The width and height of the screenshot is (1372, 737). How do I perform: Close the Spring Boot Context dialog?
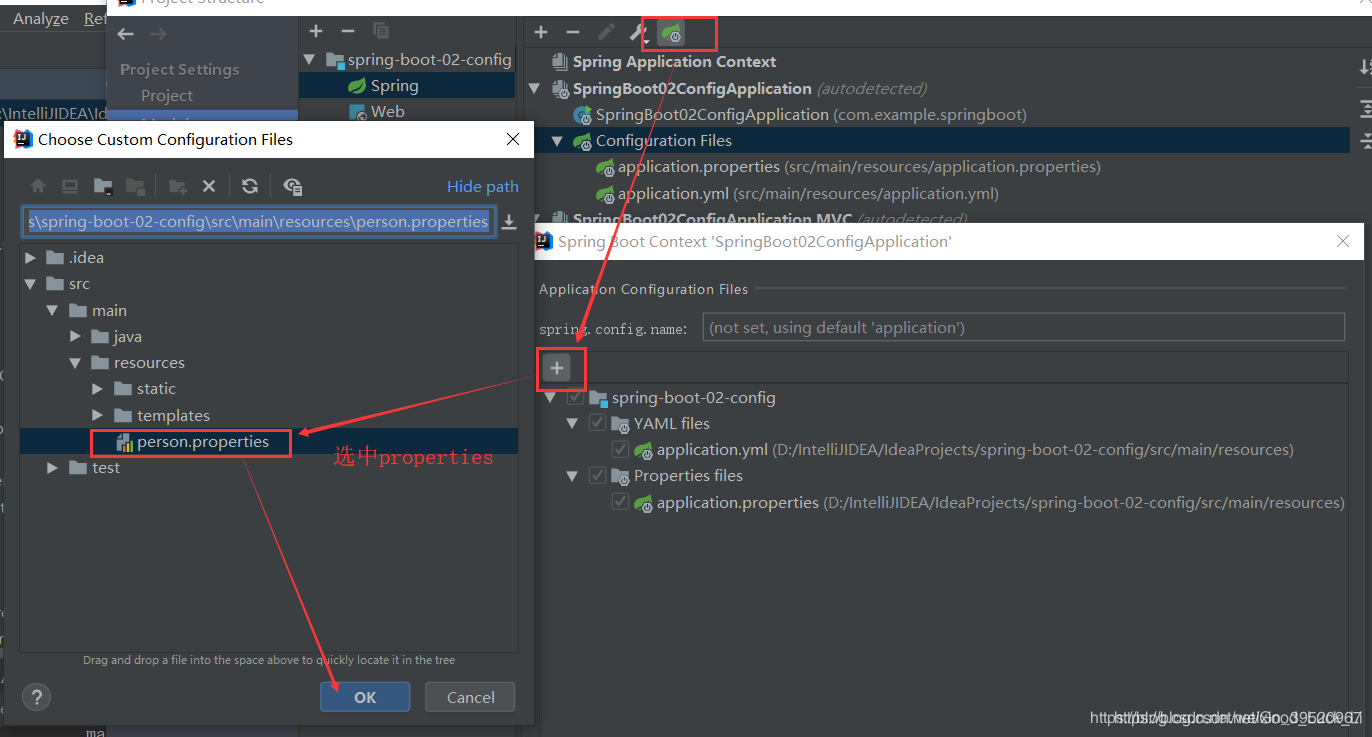(1343, 241)
